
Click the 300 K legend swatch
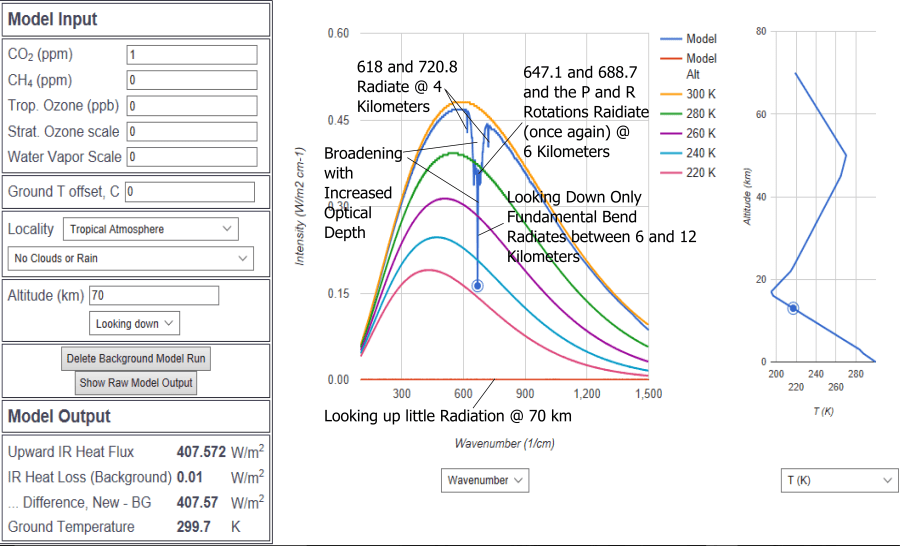point(671,94)
